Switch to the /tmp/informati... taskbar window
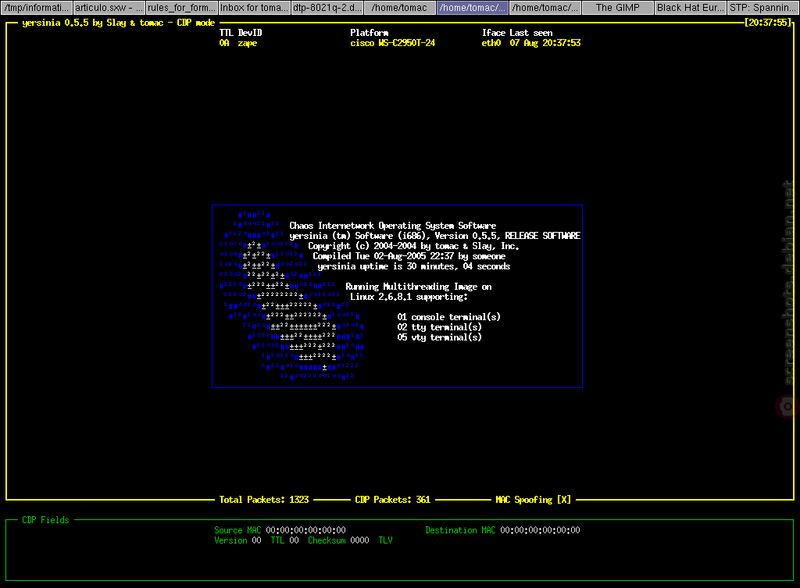Screen dimensions: 800x588 pyautogui.click(x=36, y=8)
